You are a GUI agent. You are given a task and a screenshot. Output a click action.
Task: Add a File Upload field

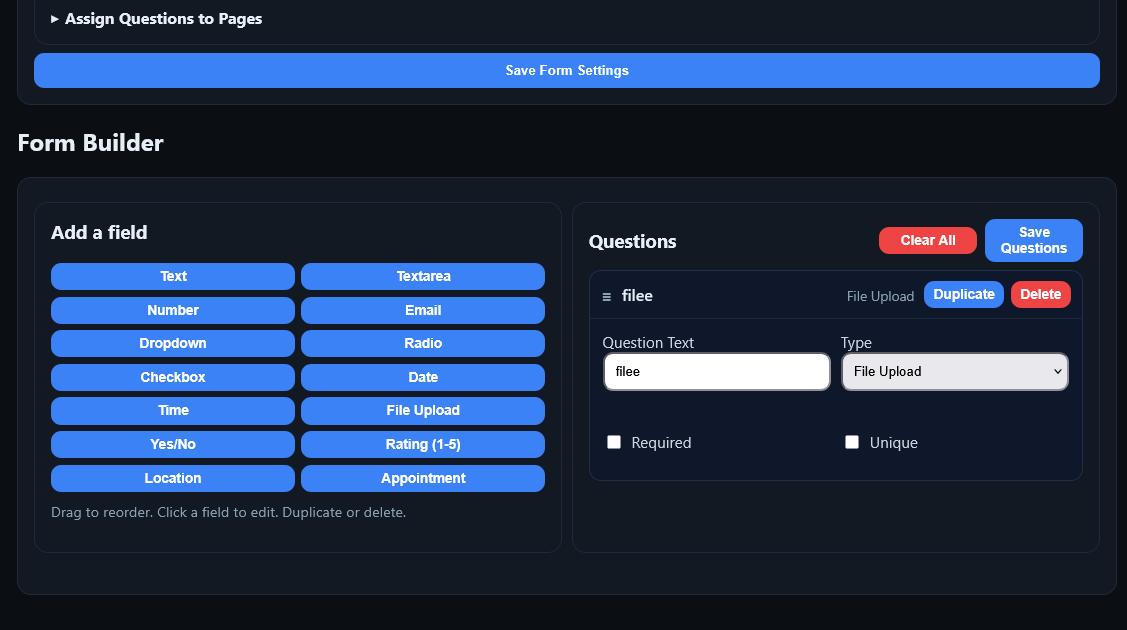coord(422,411)
